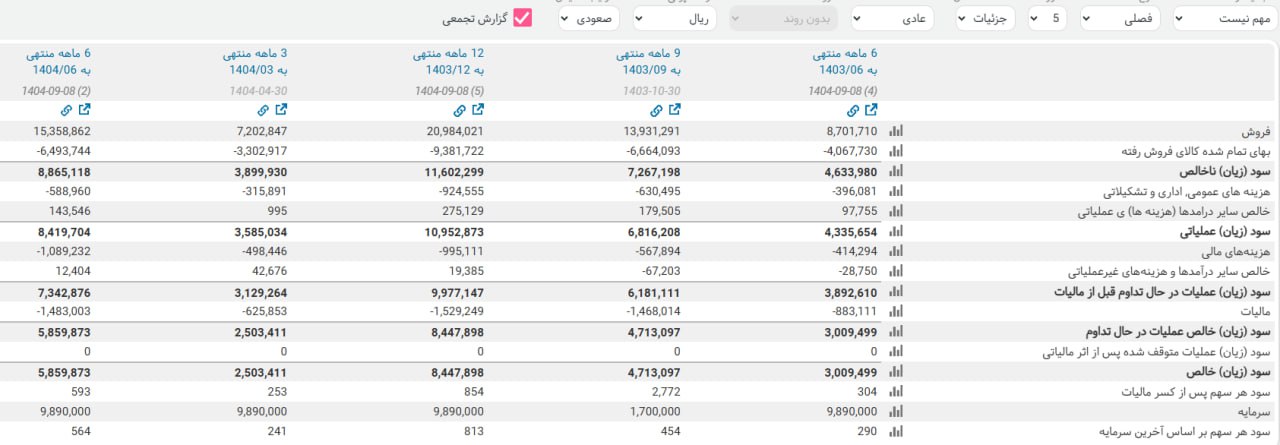
Task: Click chain link icon under 1404/03 column
Action: pyautogui.click(x=262, y=110)
